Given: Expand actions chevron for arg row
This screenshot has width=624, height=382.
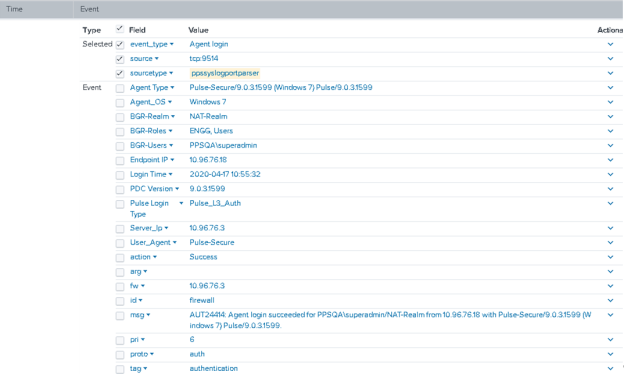Looking at the screenshot, I should click(x=610, y=271).
